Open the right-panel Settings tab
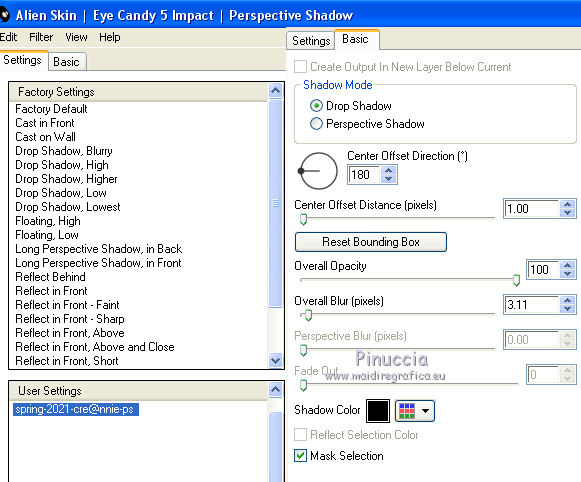 [x=311, y=40]
